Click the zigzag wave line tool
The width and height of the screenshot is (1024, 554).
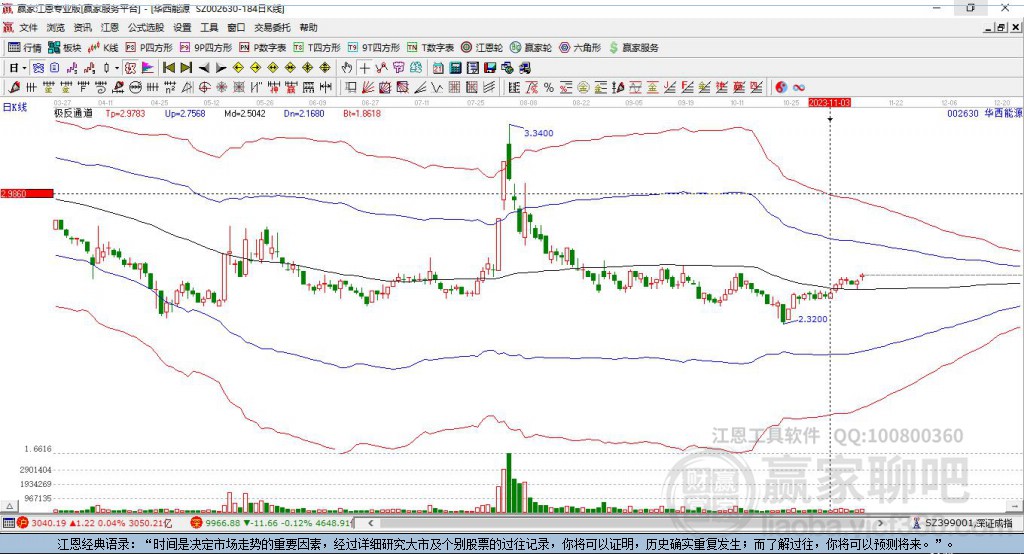point(436,87)
